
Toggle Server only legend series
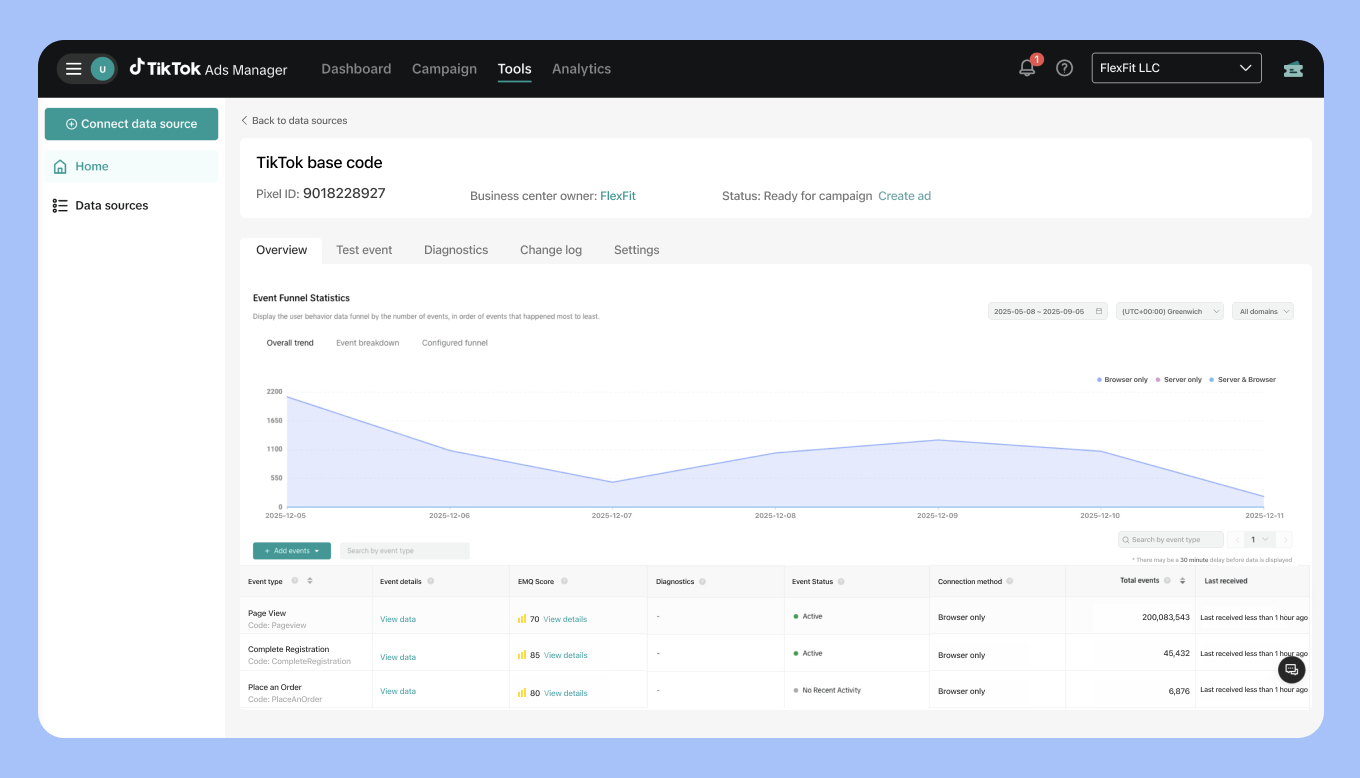1179,380
